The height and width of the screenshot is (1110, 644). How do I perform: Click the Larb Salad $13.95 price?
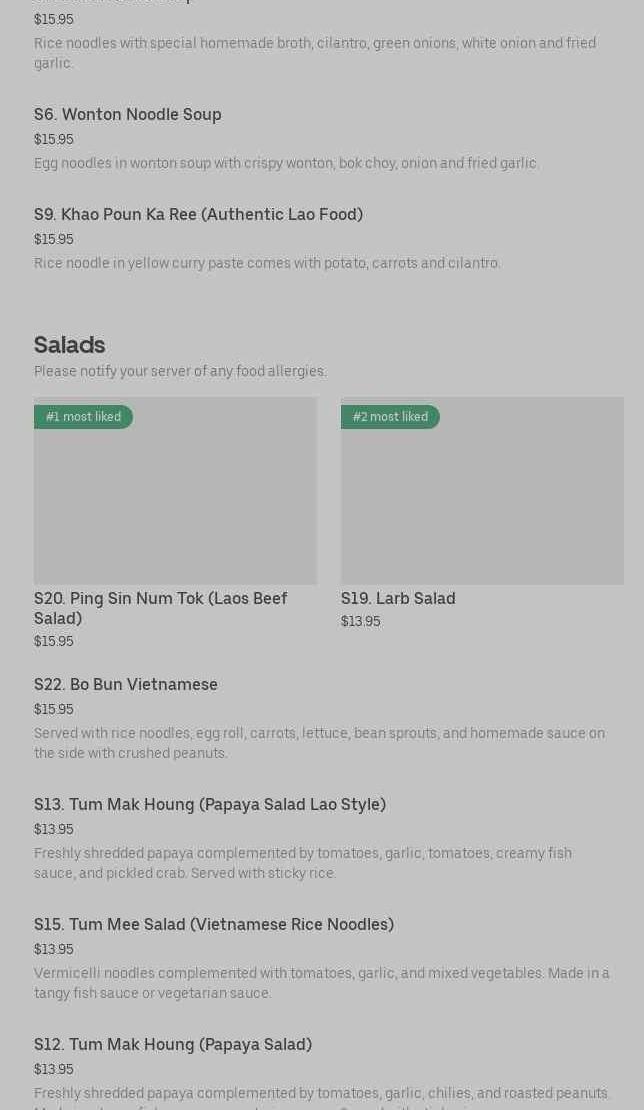[360, 622]
